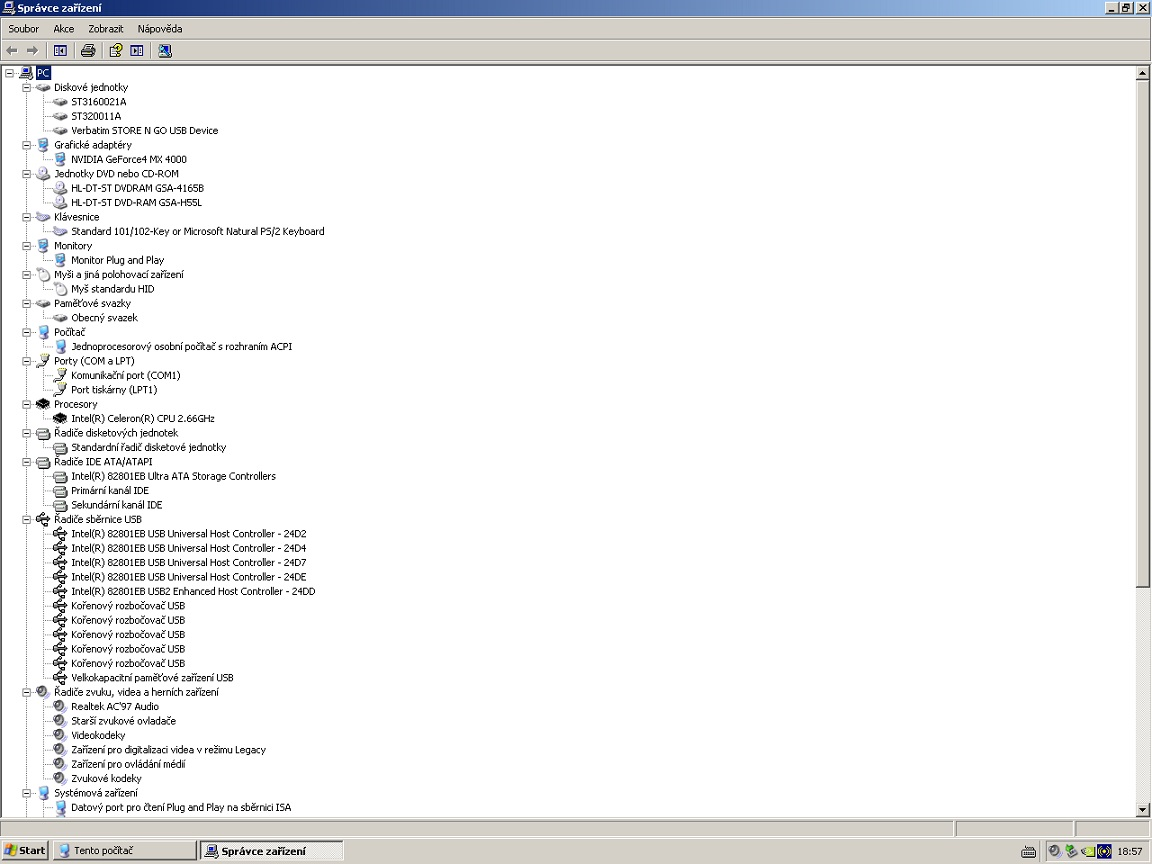Click the USB icon for Host Controller 24D2

[x=60, y=534]
